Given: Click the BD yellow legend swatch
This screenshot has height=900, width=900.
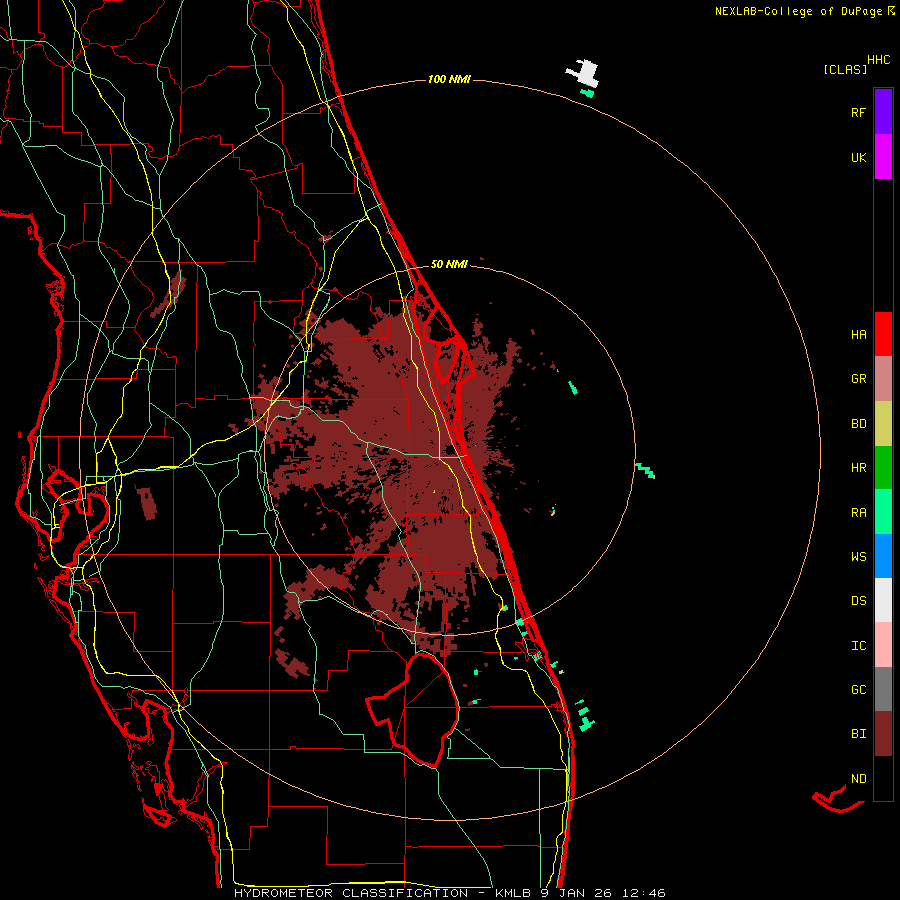Looking at the screenshot, I should click(883, 423).
